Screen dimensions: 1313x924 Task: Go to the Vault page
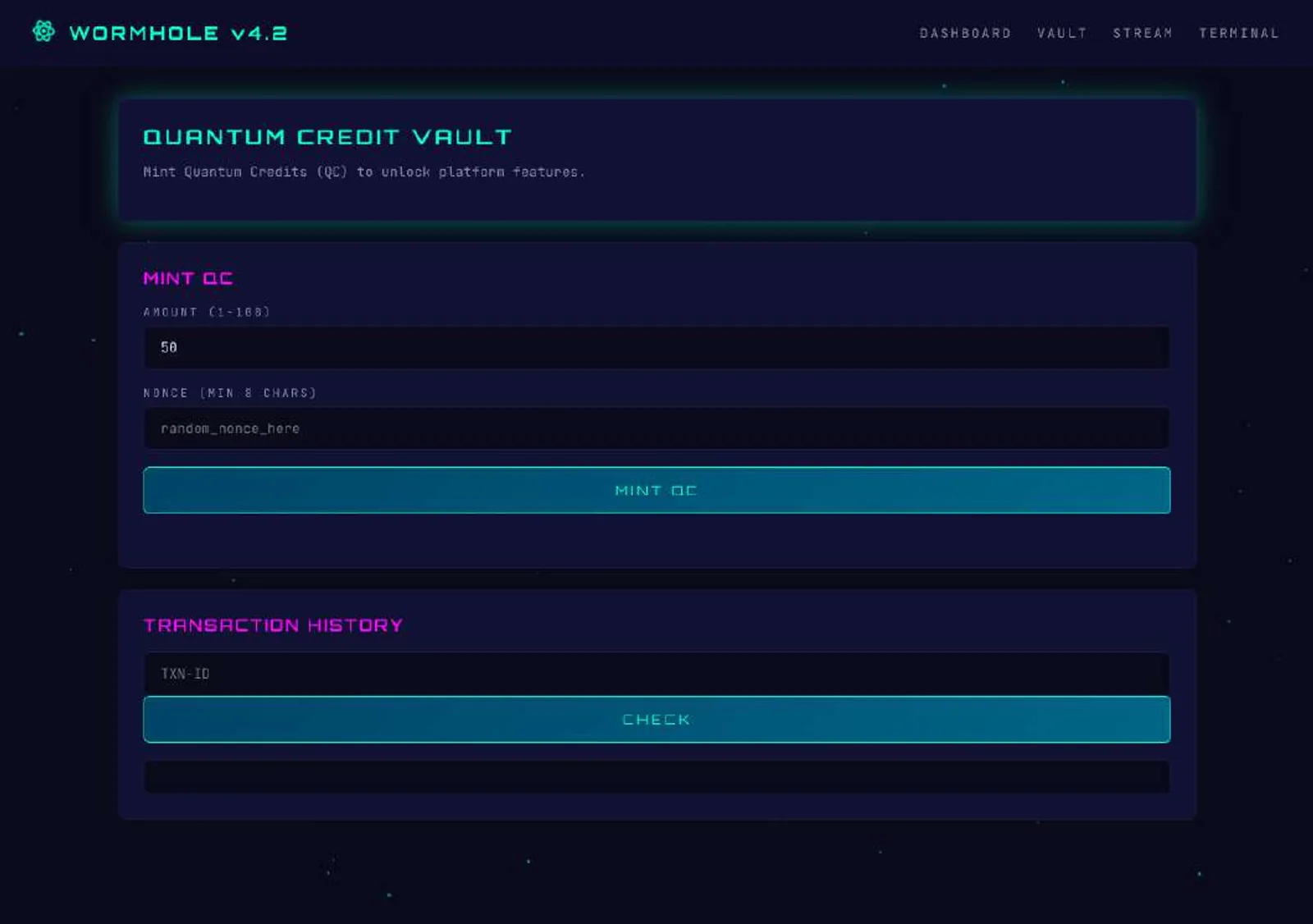point(1062,33)
